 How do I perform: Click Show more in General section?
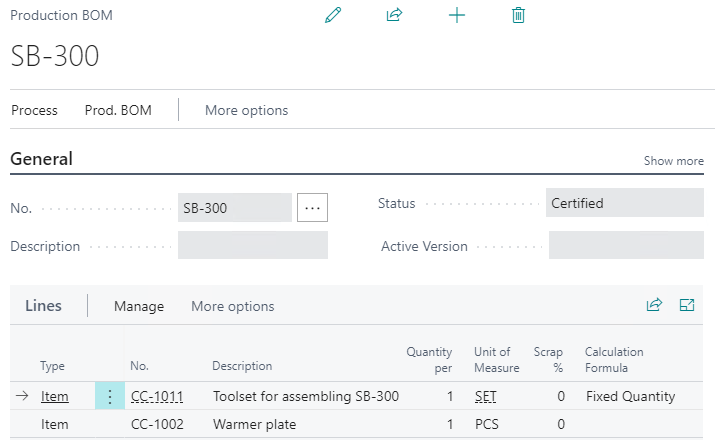tap(674, 161)
